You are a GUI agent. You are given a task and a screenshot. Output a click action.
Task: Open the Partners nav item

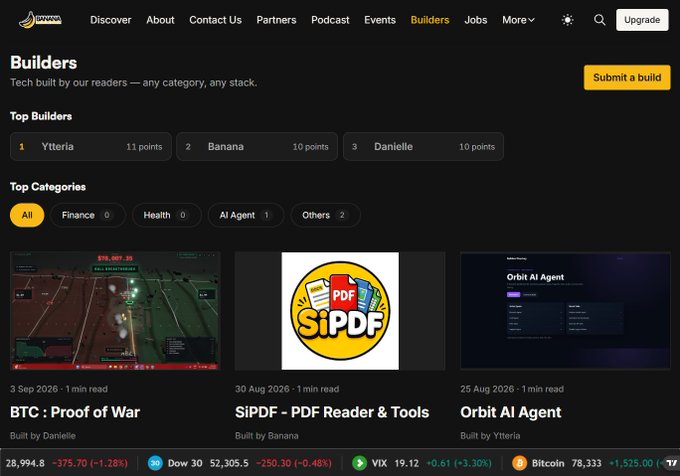coord(276,20)
